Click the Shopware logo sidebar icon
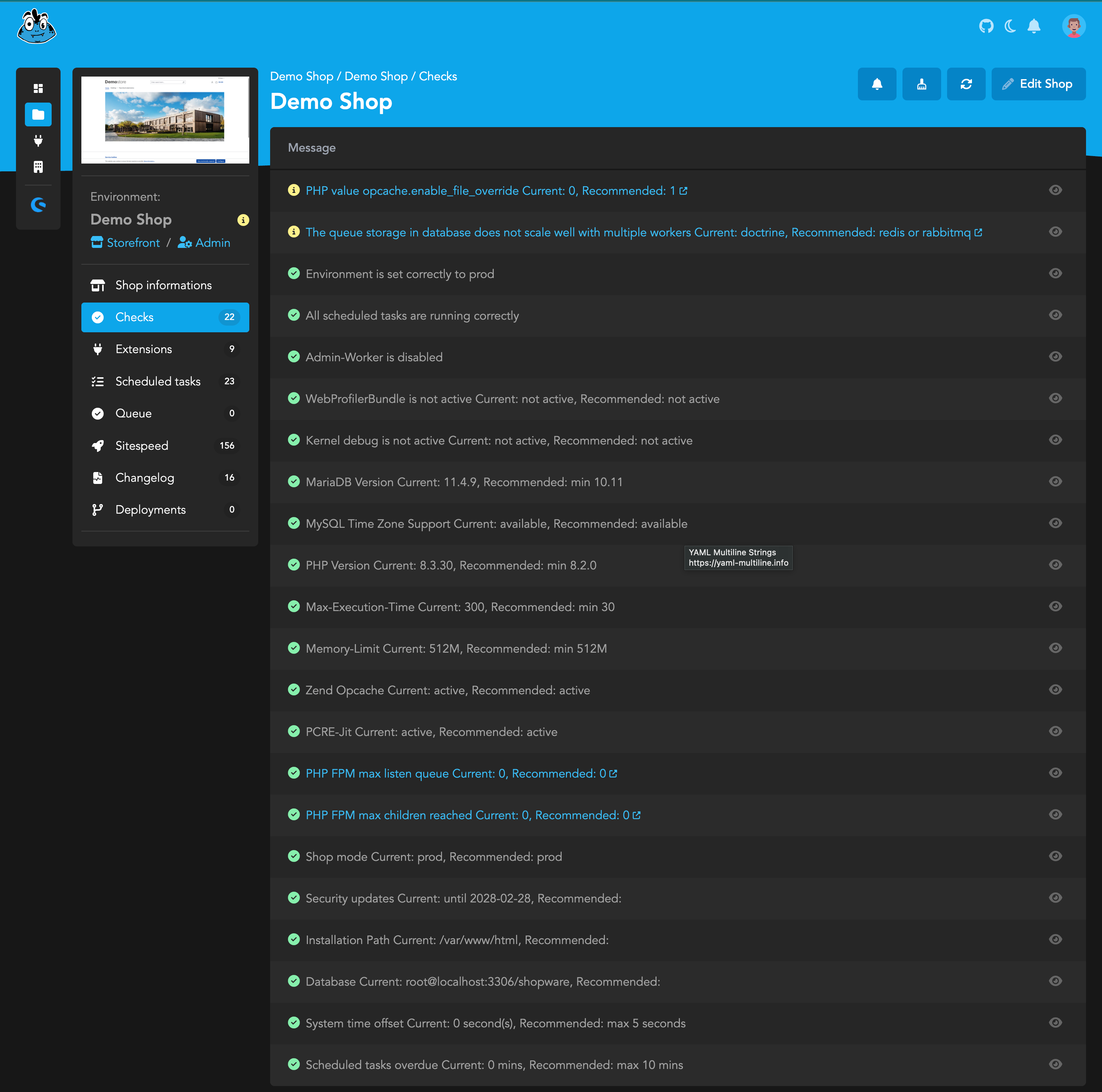Image resolution: width=1102 pixels, height=1092 pixels. (38, 204)
